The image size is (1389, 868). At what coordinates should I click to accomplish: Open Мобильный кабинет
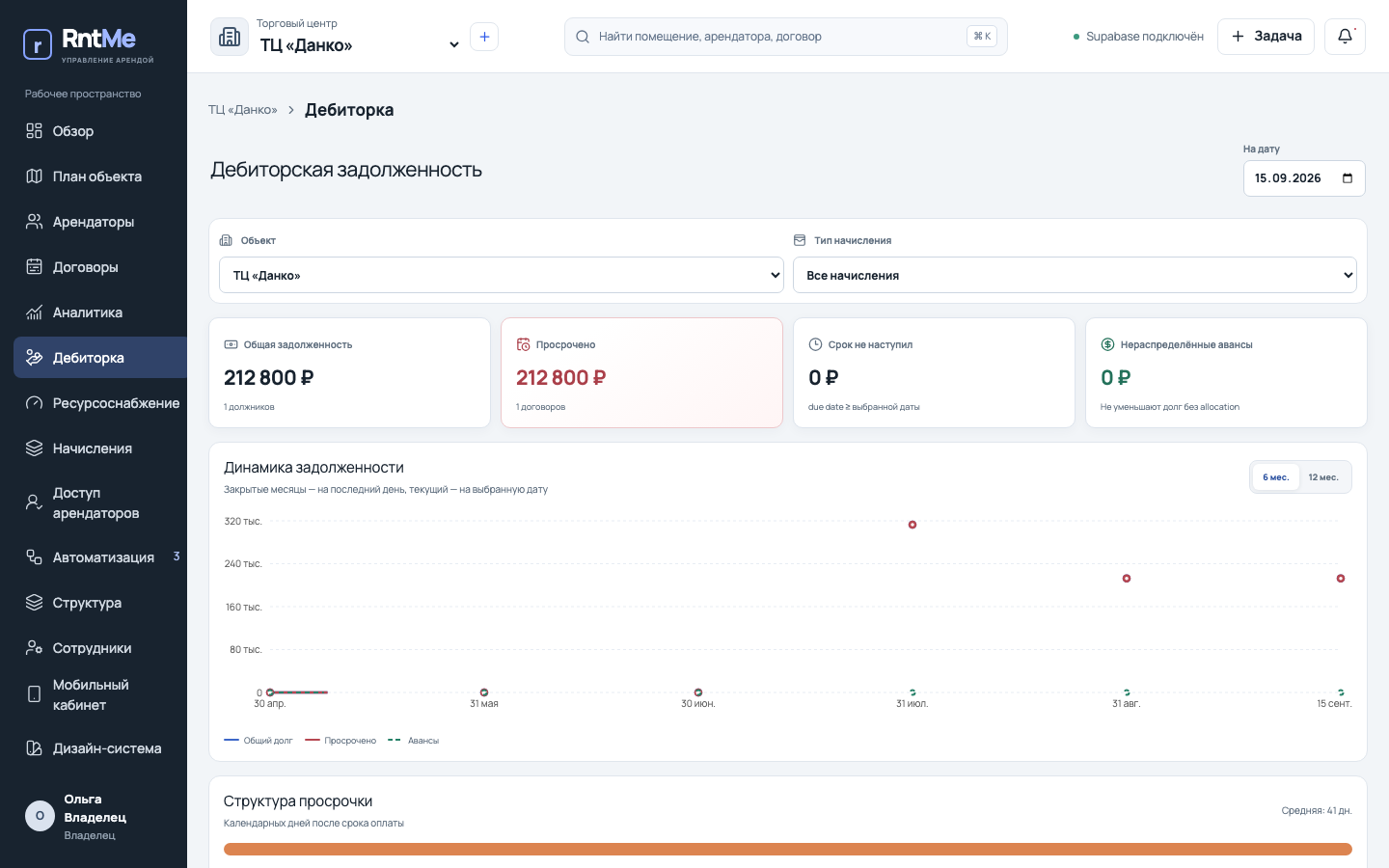pos(100,694)
